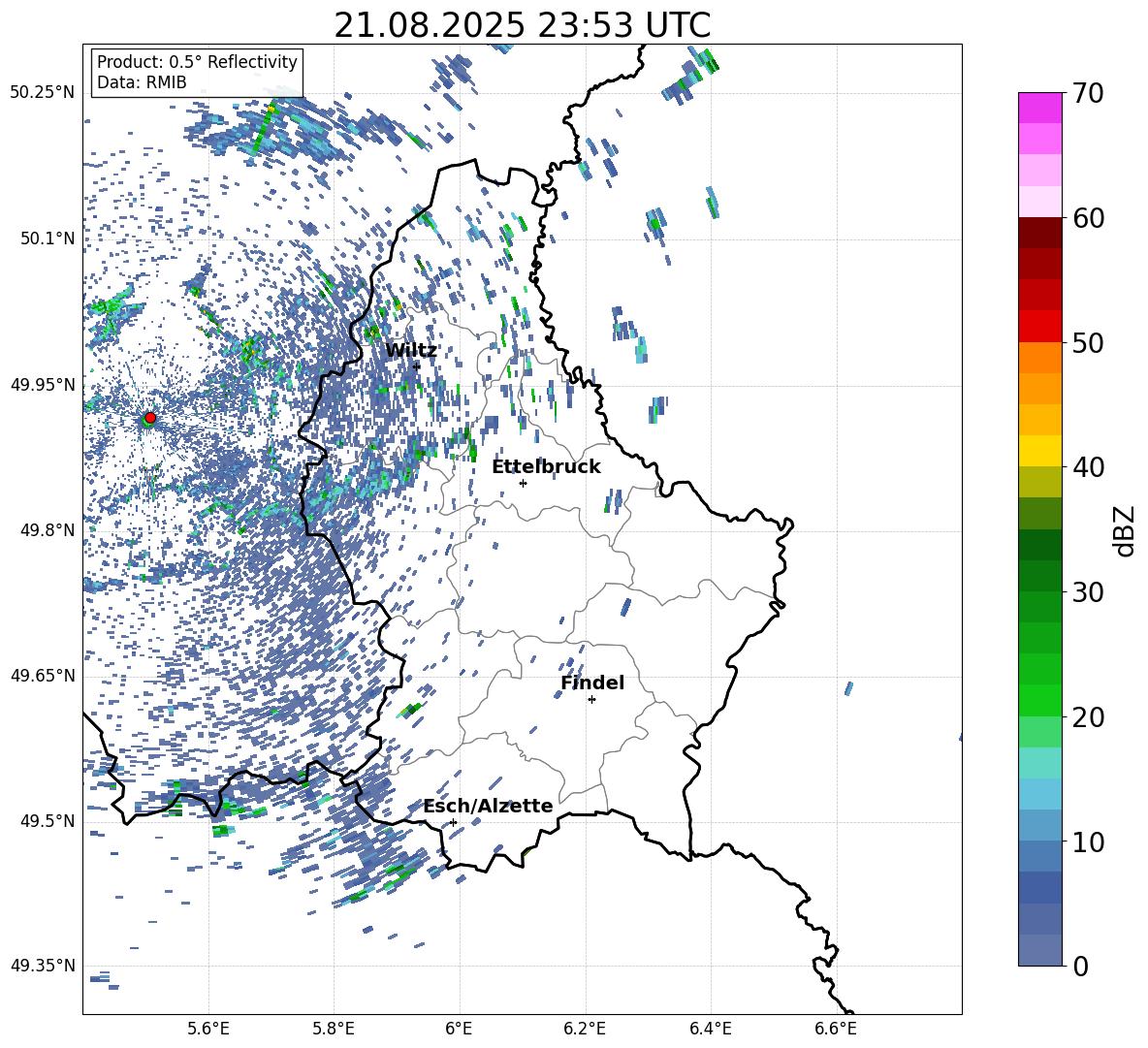1148x1048 pixels.
Task: Click the 49.65°N latitude label
Action: [x=43, y=676]
